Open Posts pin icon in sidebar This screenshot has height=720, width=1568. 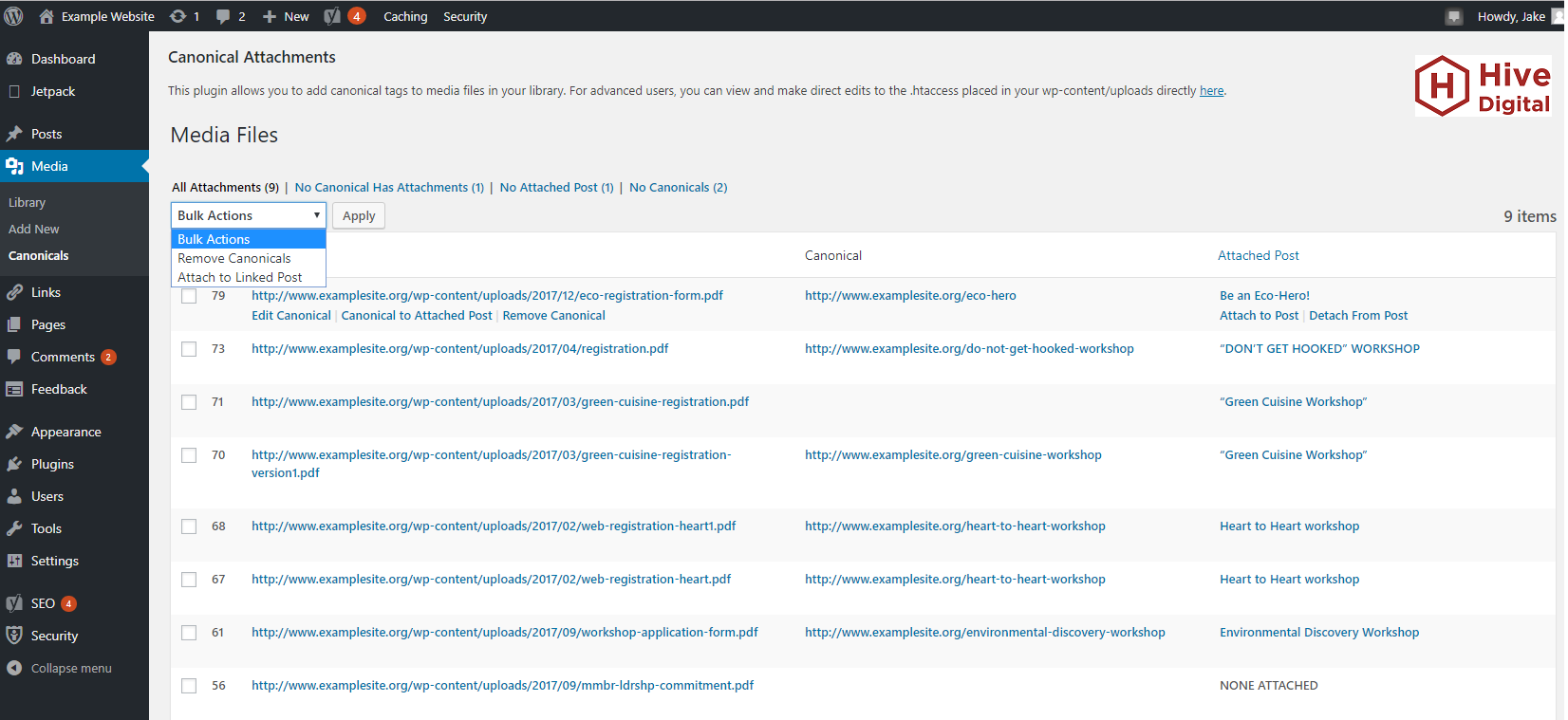pos(14,134)
